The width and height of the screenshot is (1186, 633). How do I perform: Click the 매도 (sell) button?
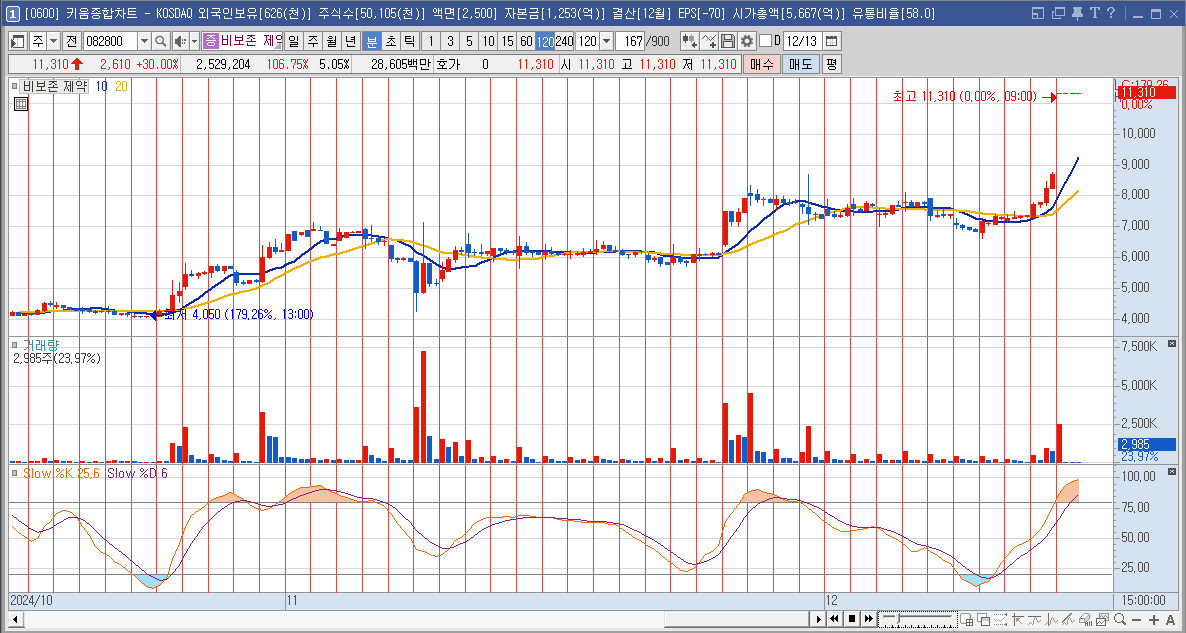[x=800, y=64]
